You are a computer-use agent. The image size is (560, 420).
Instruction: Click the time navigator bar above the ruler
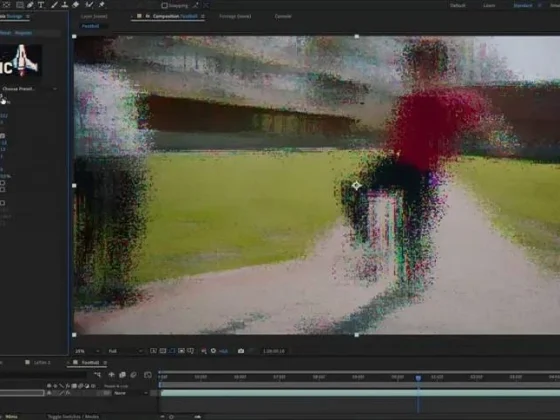(360, 372)
